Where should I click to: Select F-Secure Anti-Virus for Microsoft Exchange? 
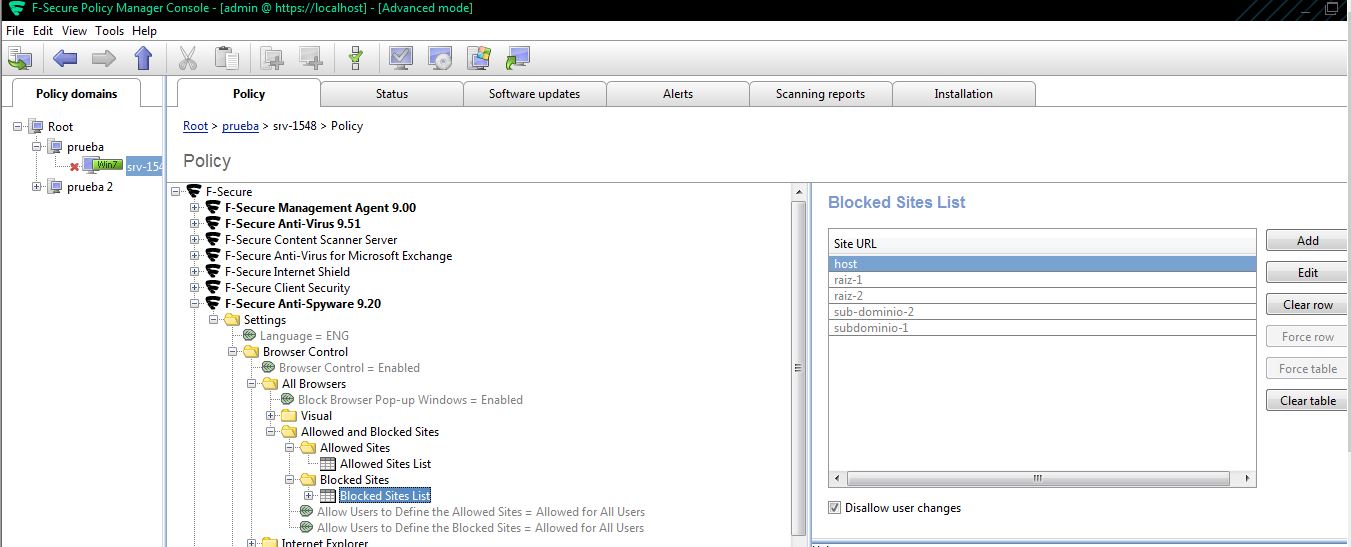click(x=338, y=256)
